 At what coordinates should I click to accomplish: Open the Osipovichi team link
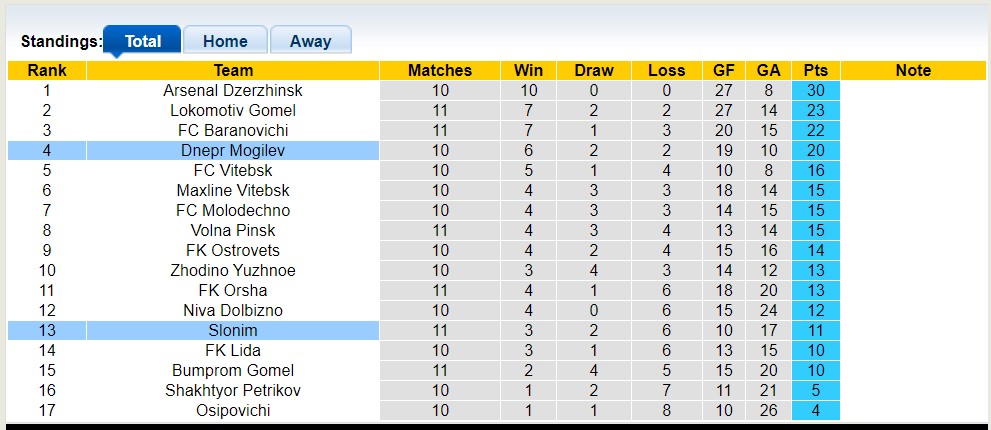click(x=233, y=410)
